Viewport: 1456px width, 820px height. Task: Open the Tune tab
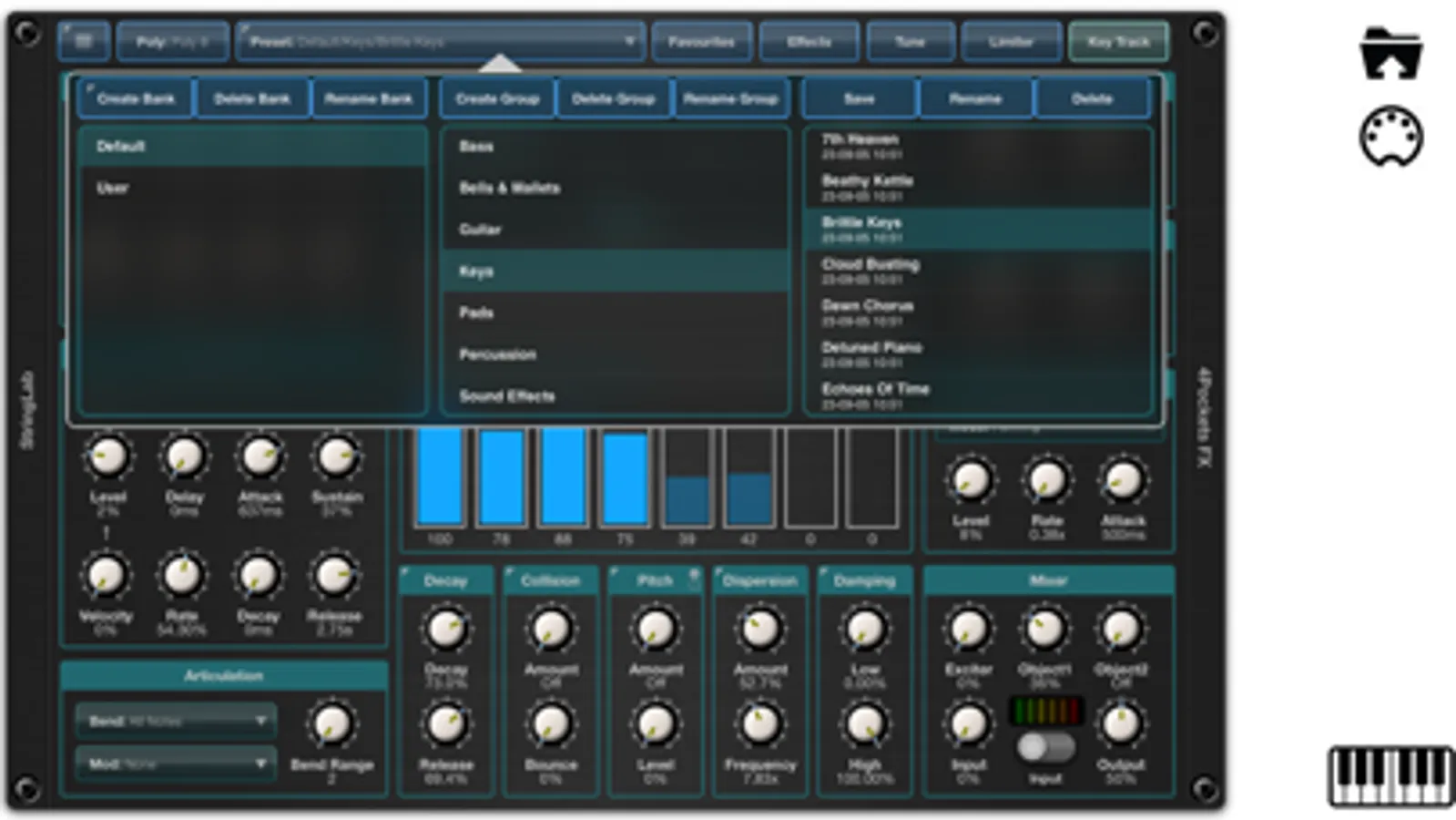click(x=910, y=41)
